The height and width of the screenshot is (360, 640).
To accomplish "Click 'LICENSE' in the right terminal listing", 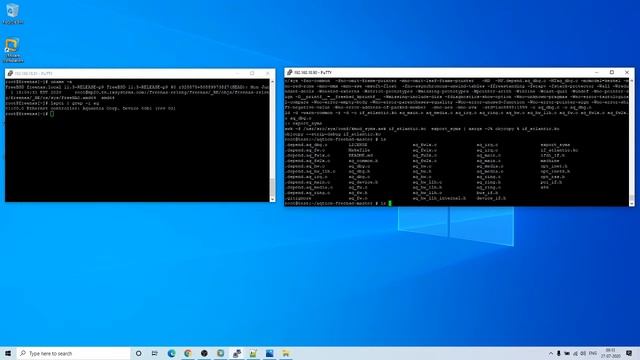I will pos(358,145).
